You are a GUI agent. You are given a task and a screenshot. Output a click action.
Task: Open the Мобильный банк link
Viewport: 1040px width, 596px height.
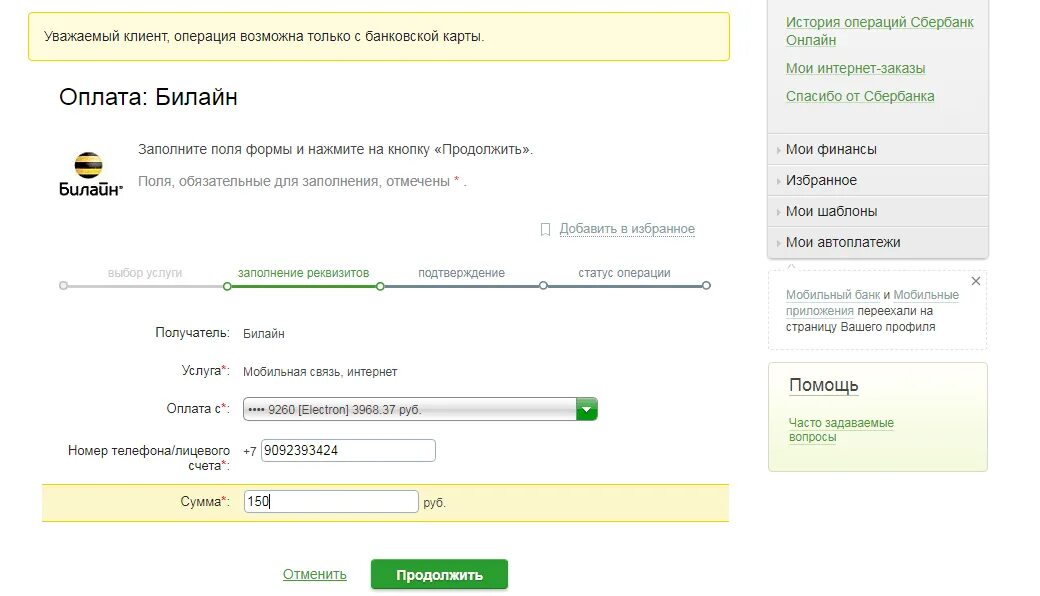[833, 294]
